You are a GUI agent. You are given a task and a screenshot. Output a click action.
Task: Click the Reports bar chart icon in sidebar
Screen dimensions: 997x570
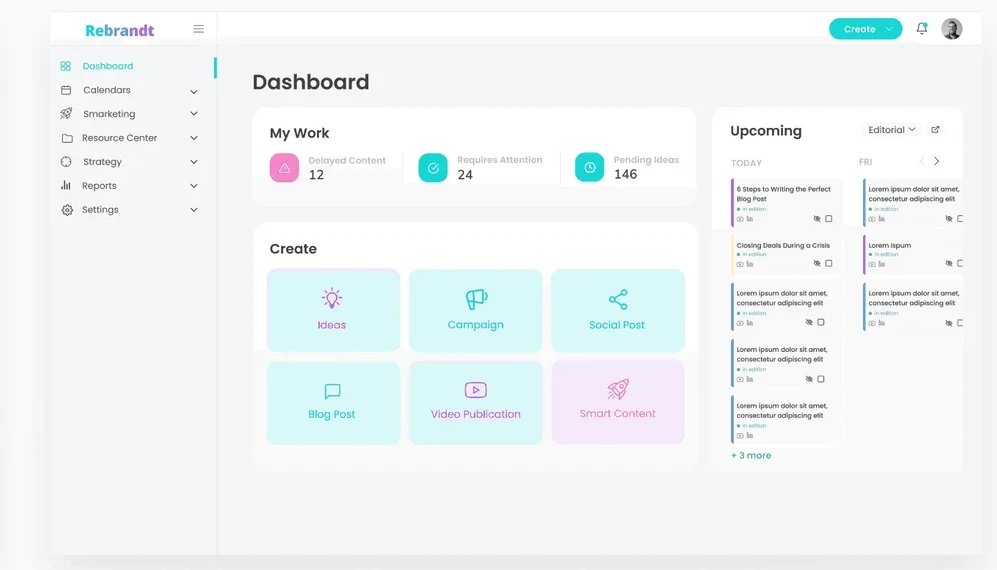click(x=66, y=186)
